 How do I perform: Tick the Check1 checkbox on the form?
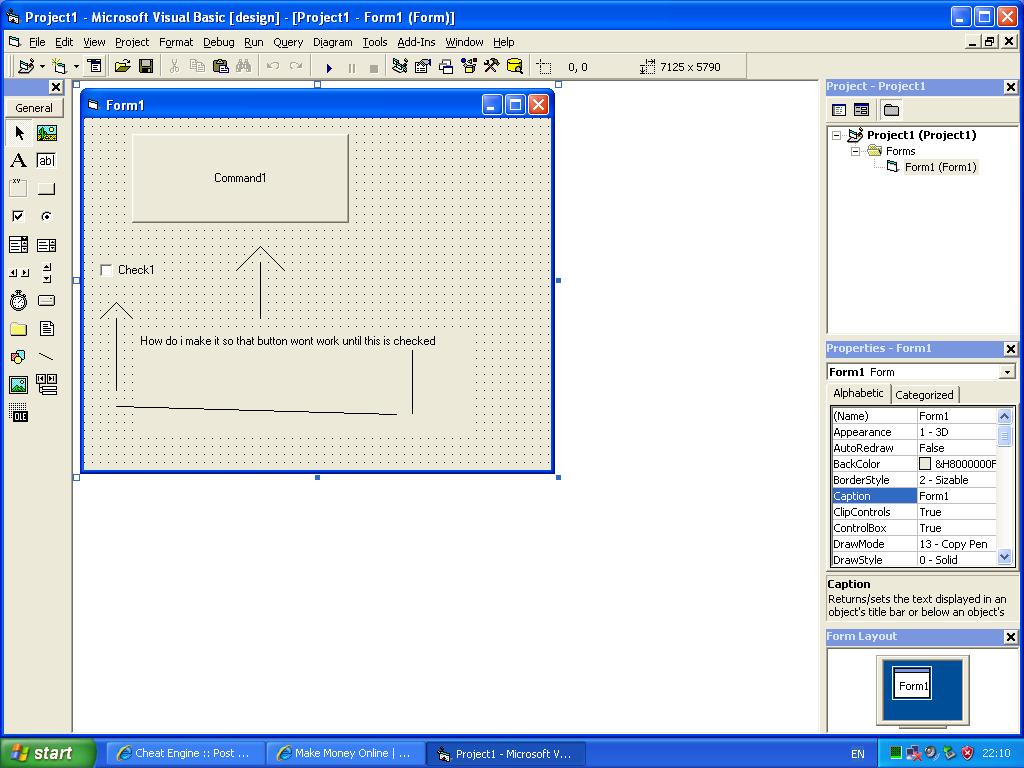[x=107, y=270]
